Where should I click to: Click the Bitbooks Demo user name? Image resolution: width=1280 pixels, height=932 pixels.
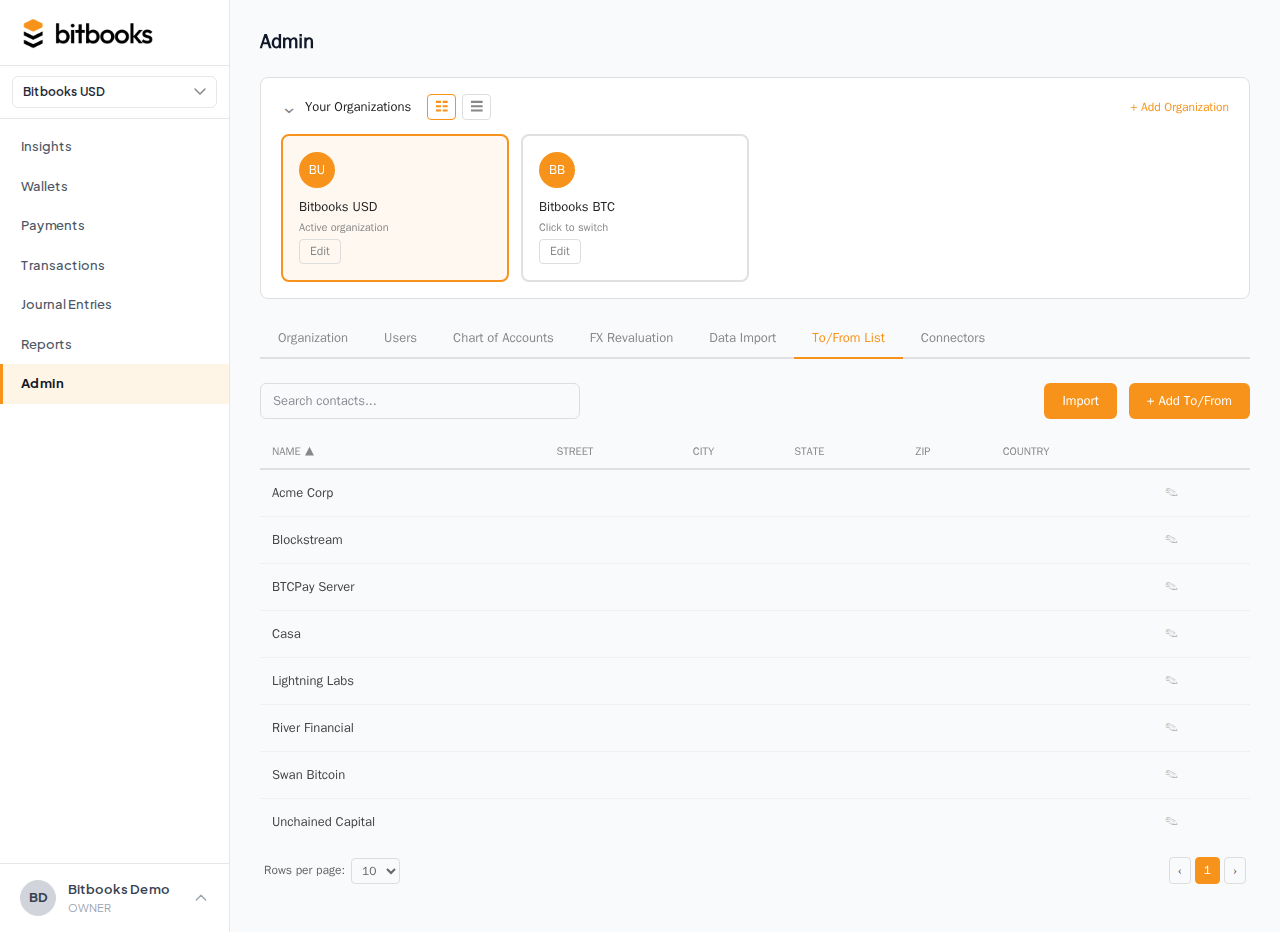[x=119, y=889]
